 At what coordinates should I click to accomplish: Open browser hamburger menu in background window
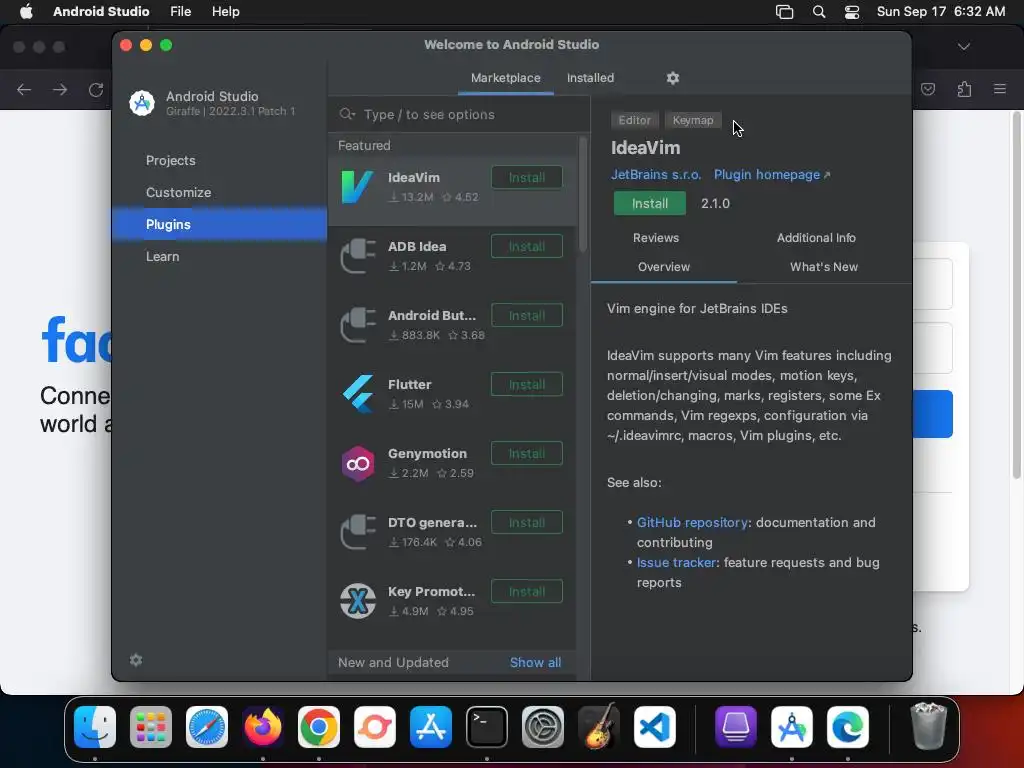[1000, 89]
